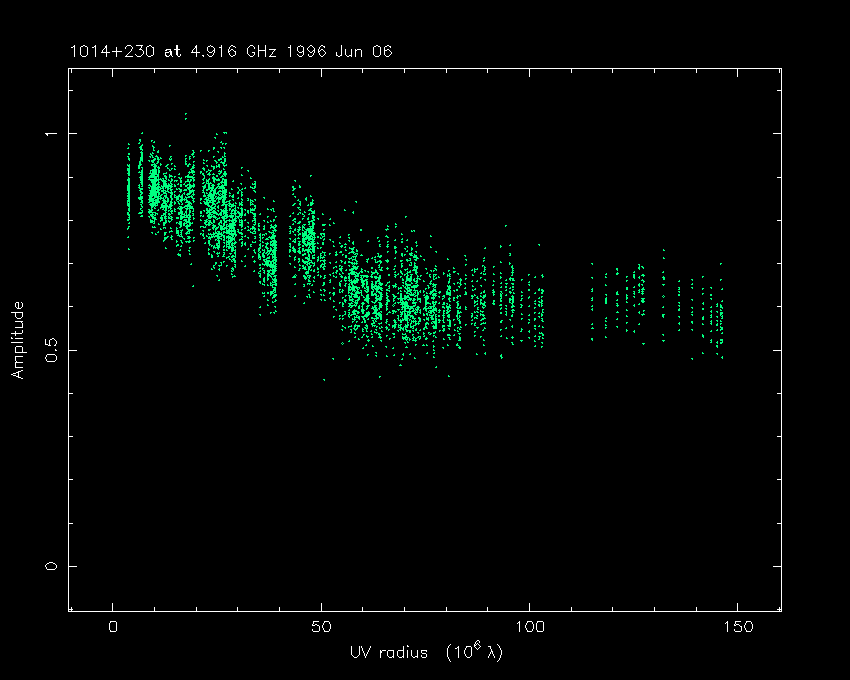850x680 pixels.
Task: Click the dense data cluster near UV radius 10
Action: point(155,190)
